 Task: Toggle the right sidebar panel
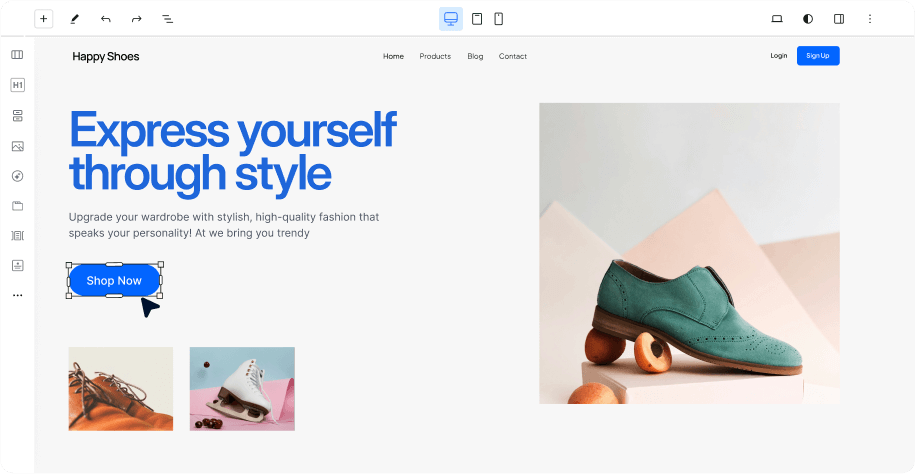[839, 19]
